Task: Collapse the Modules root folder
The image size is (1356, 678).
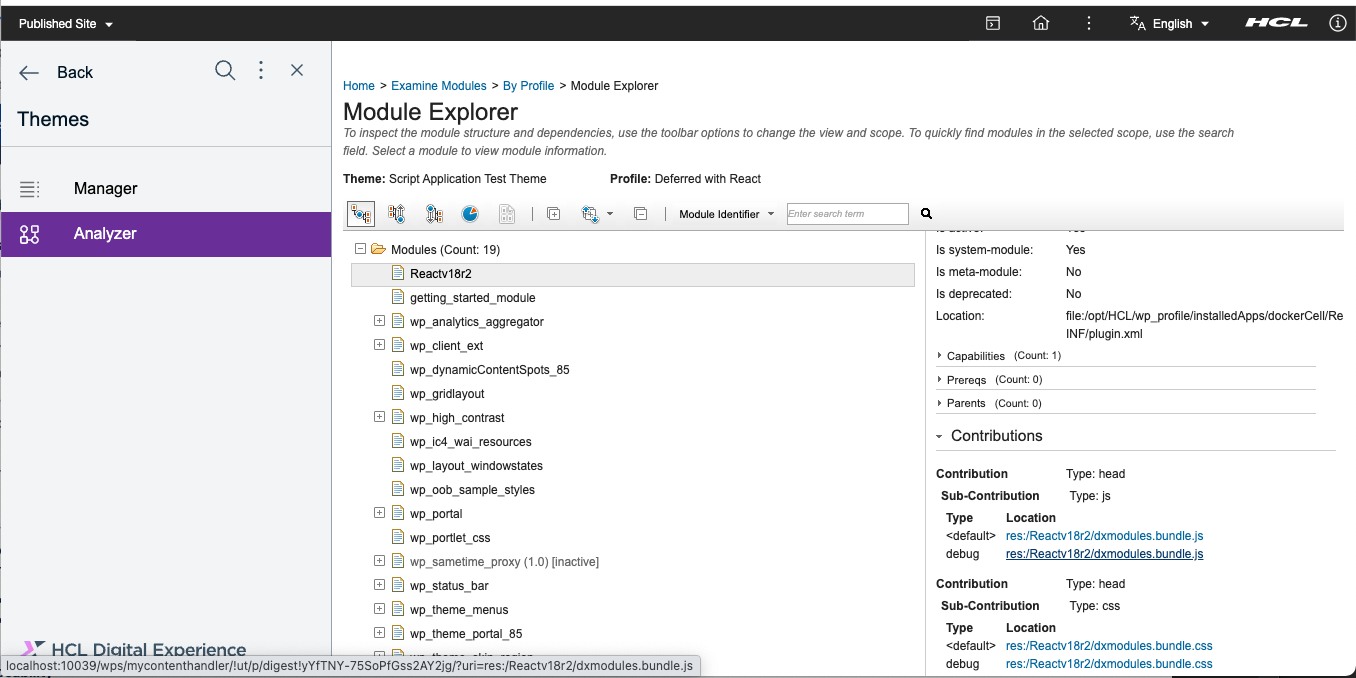Action: pyautogui.click(x=361, y=249)
